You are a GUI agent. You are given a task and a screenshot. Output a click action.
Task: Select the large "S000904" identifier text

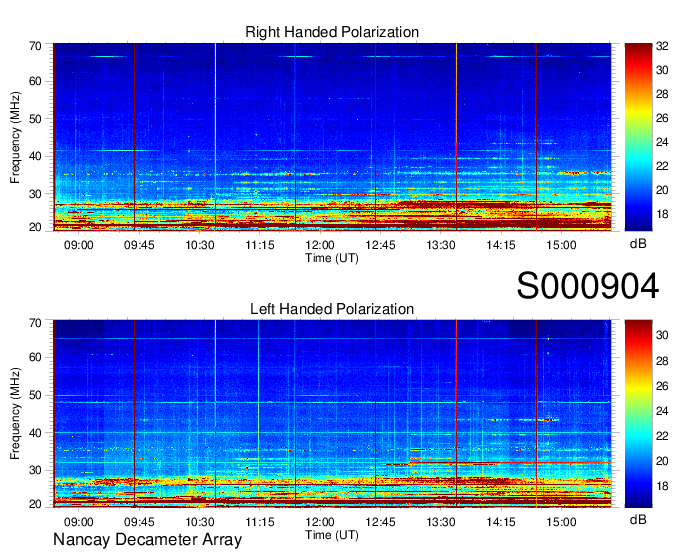588,286
